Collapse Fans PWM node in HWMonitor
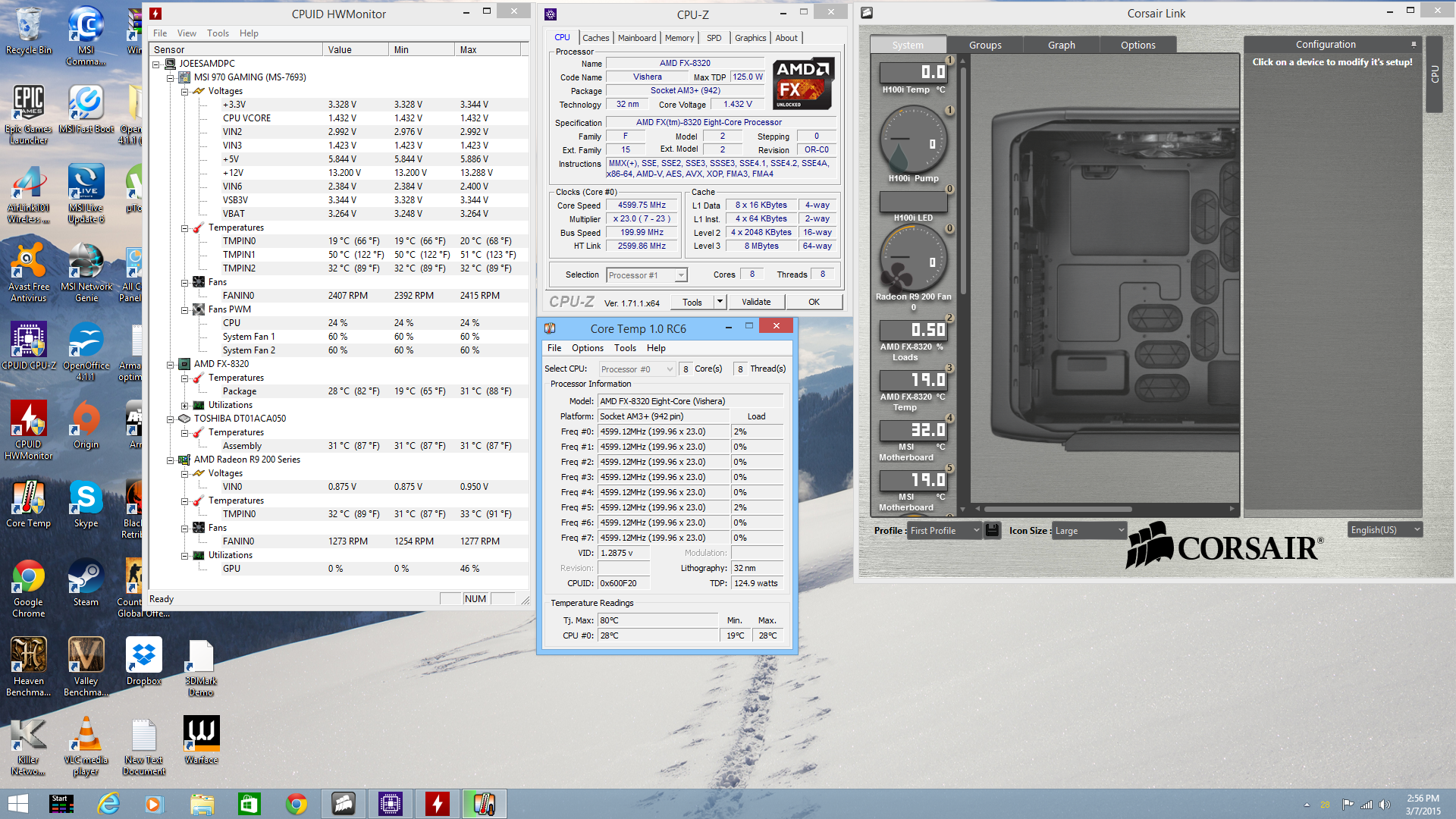 coord(184,309)
